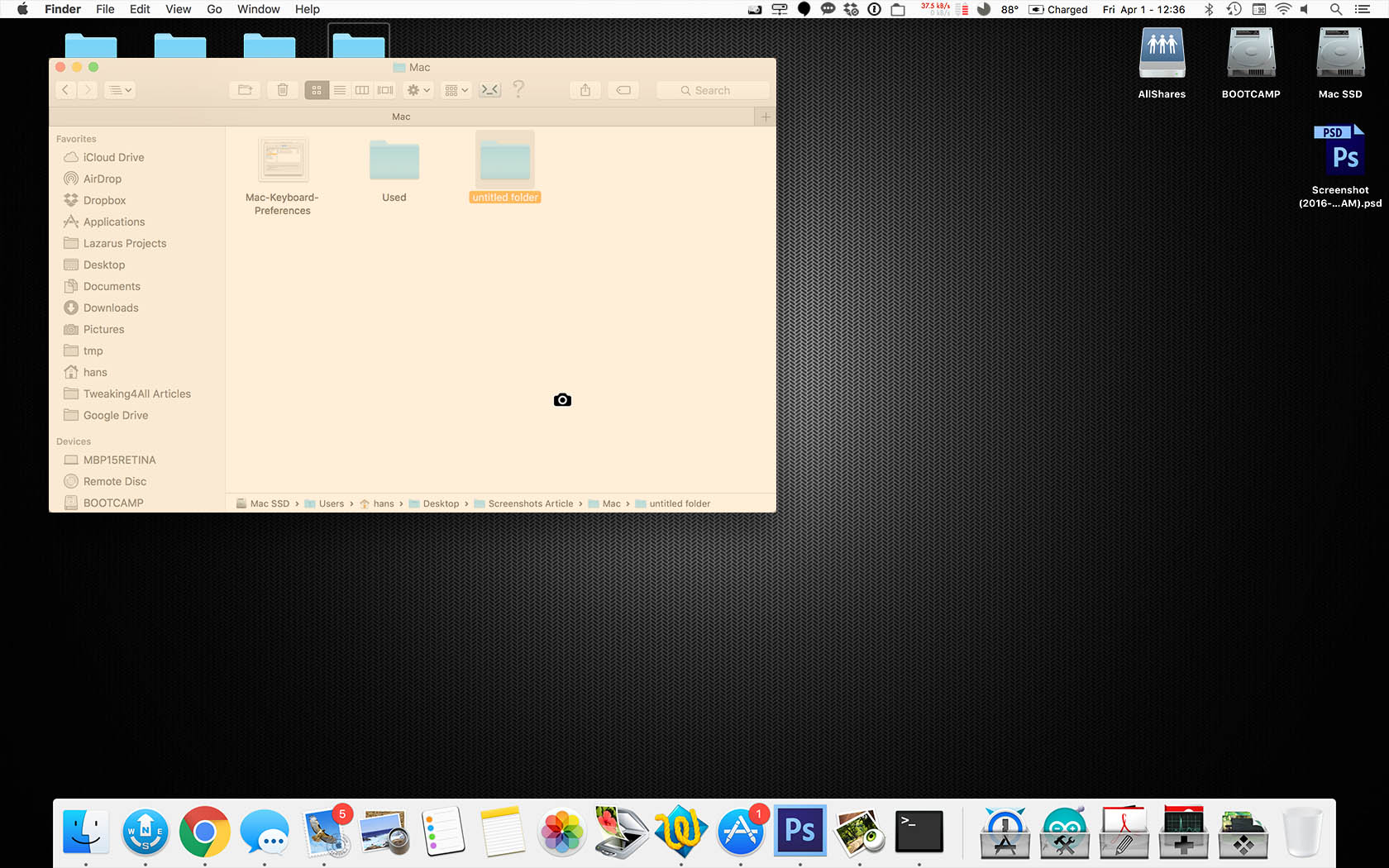Open the View menu
The height and width of the screenshot is (868, 1389).
click(x=178, y=9)
